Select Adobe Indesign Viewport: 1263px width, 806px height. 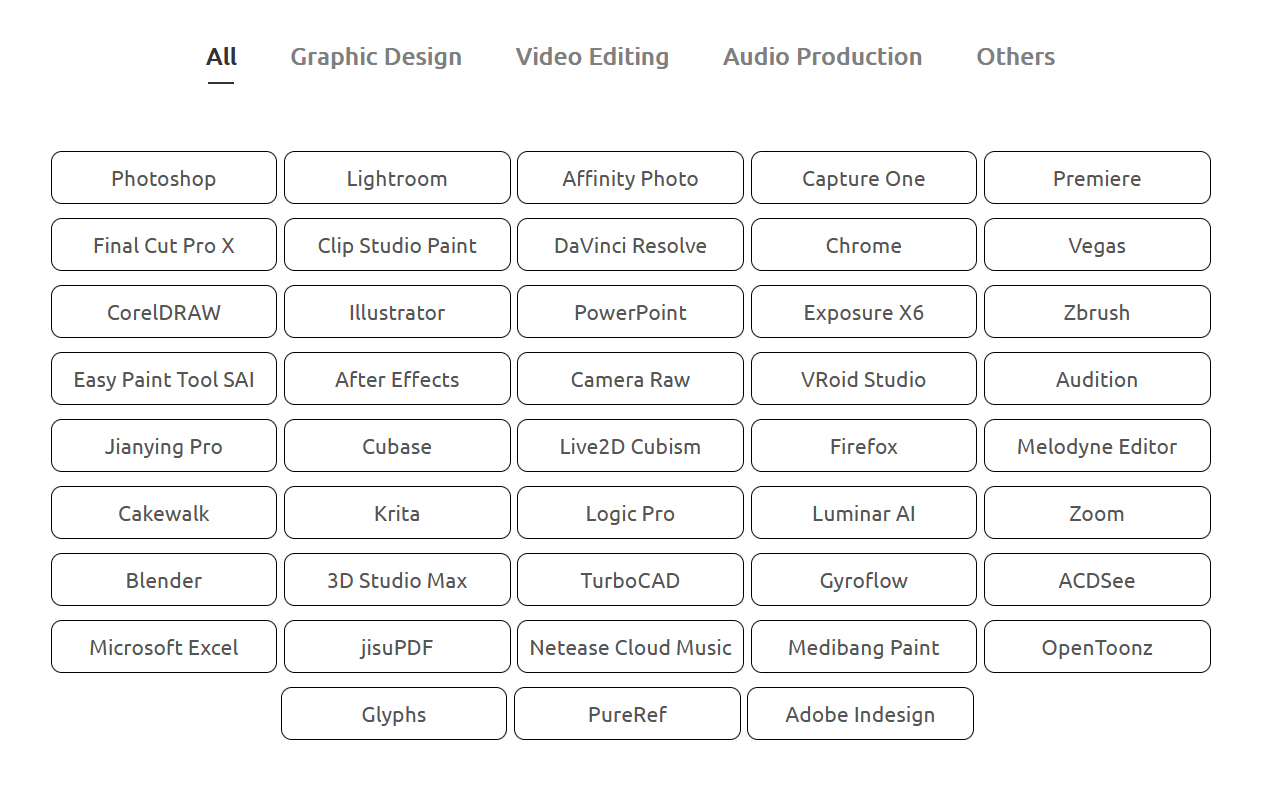pyautogui.click(x=860, y=714)
